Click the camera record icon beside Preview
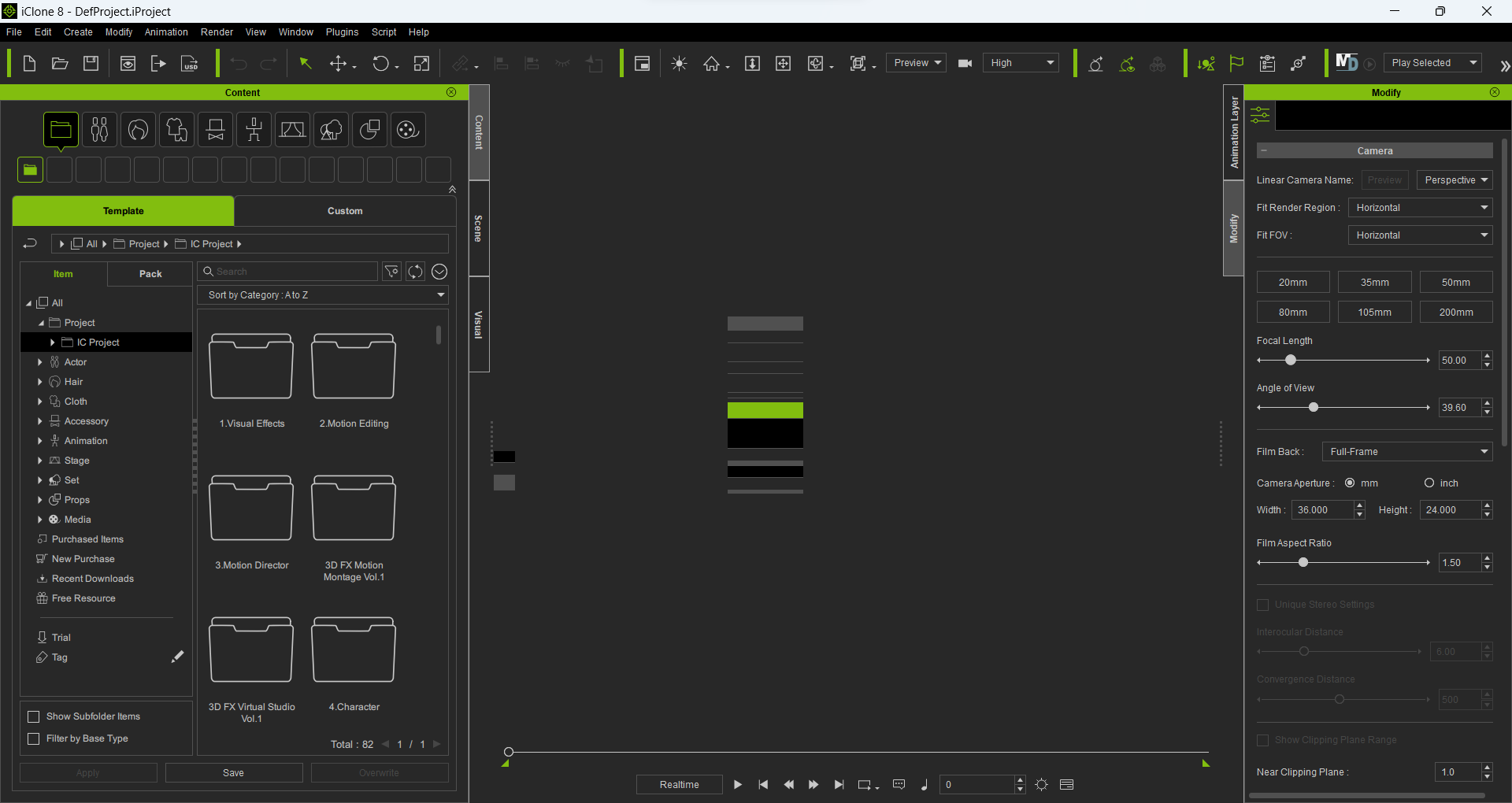This screenshot has width=1512, height=803. pyautogui.click(x=965, y=64)
